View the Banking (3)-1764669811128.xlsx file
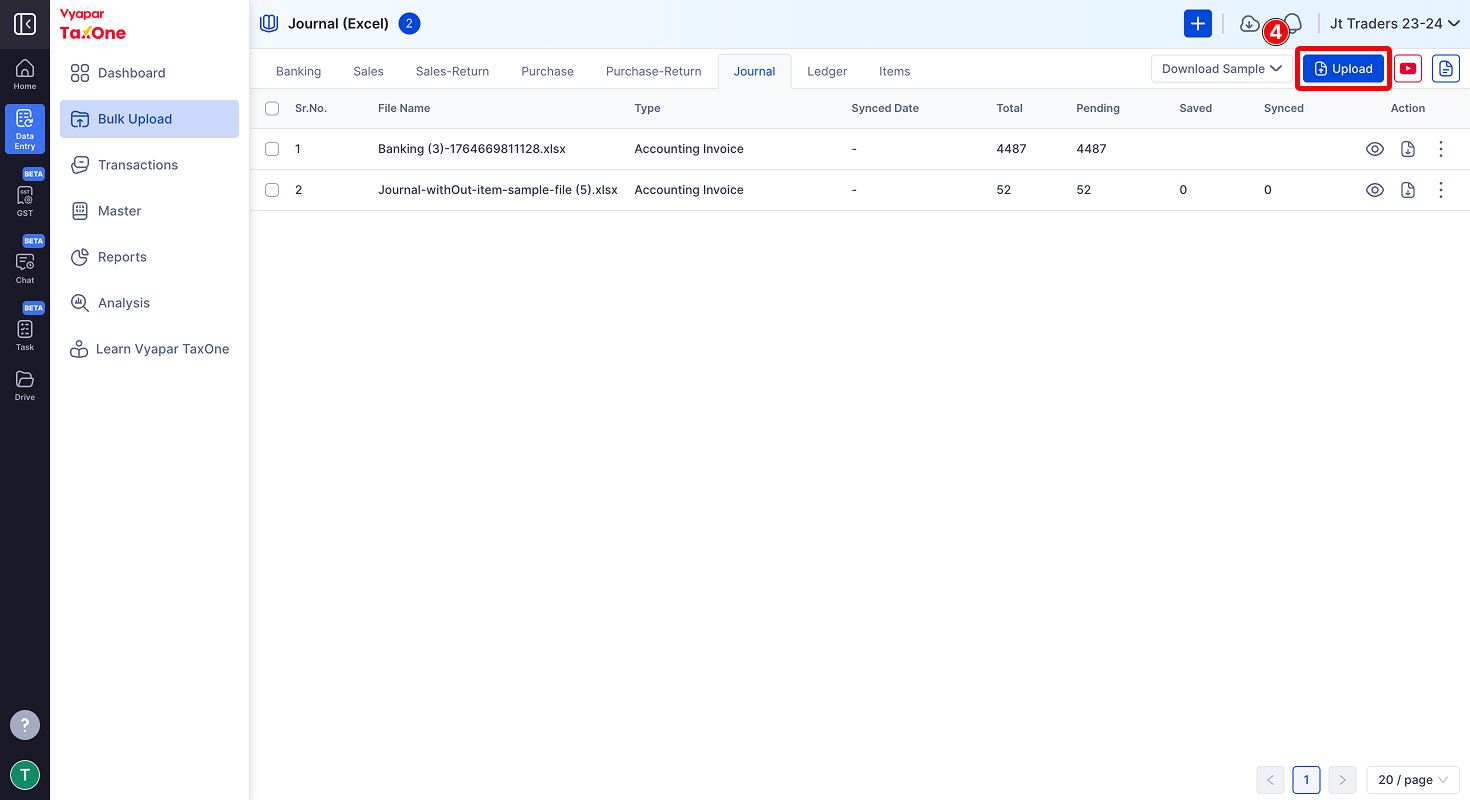The width and height of the screenshot is (1470, 800). [1375, 149]
